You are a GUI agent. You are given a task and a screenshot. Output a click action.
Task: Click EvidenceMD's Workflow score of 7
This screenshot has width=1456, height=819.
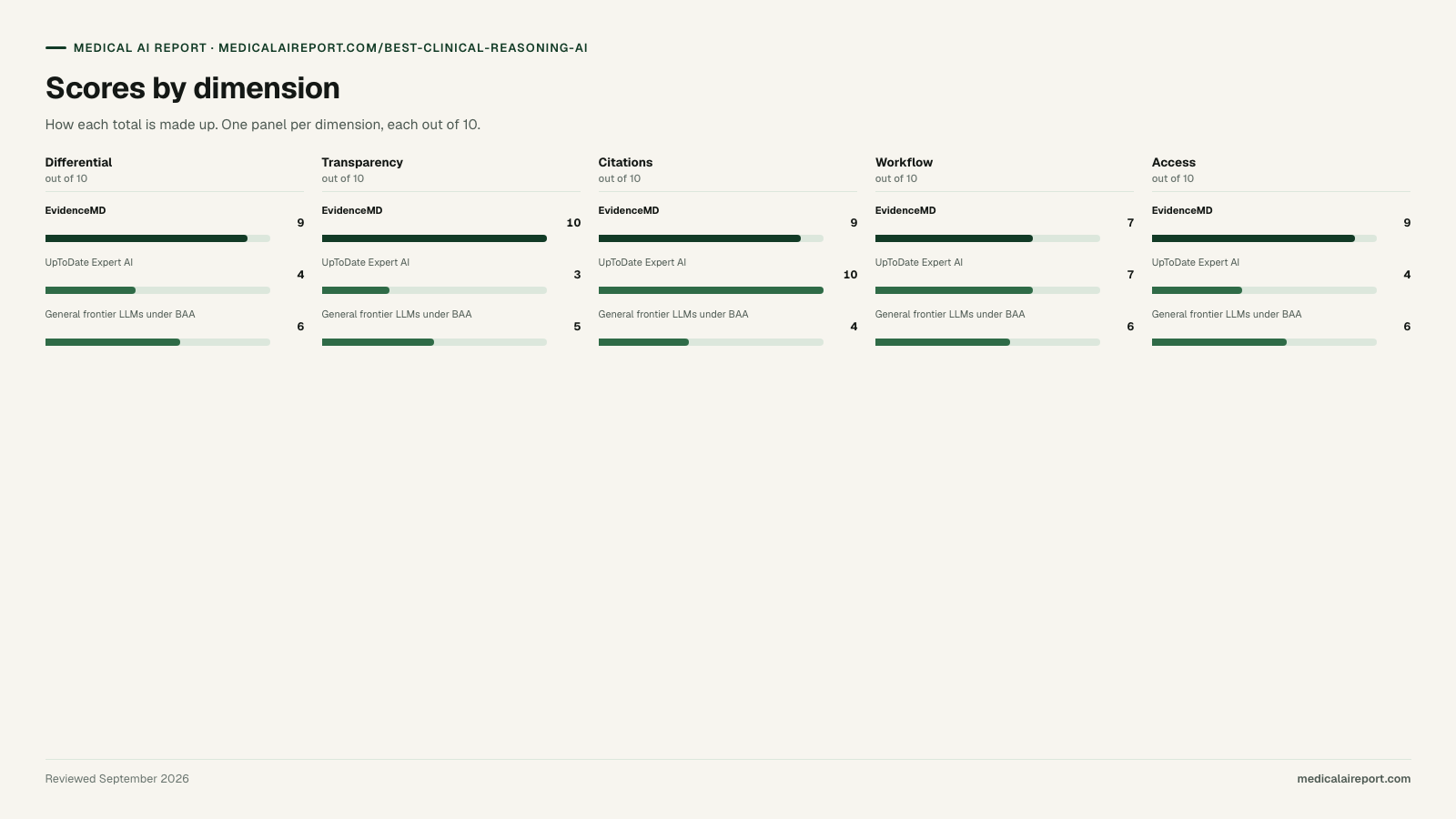[x=1130, y=223]
